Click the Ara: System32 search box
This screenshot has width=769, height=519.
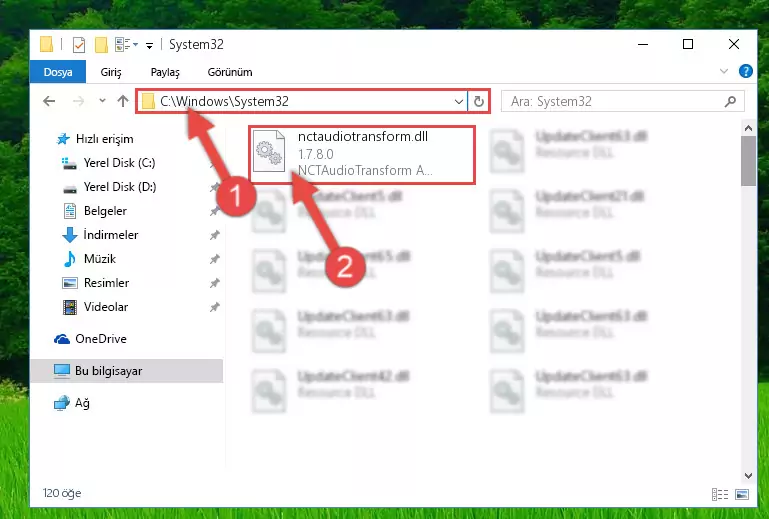point(623,102)
